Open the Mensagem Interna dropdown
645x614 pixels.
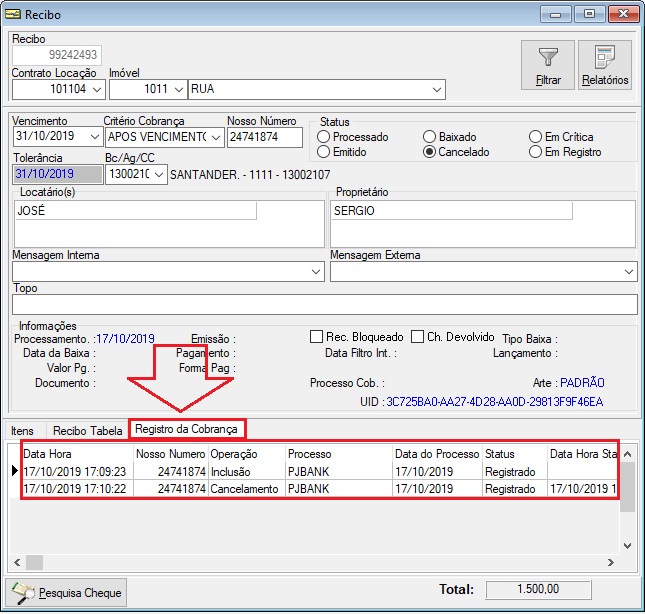315,271
